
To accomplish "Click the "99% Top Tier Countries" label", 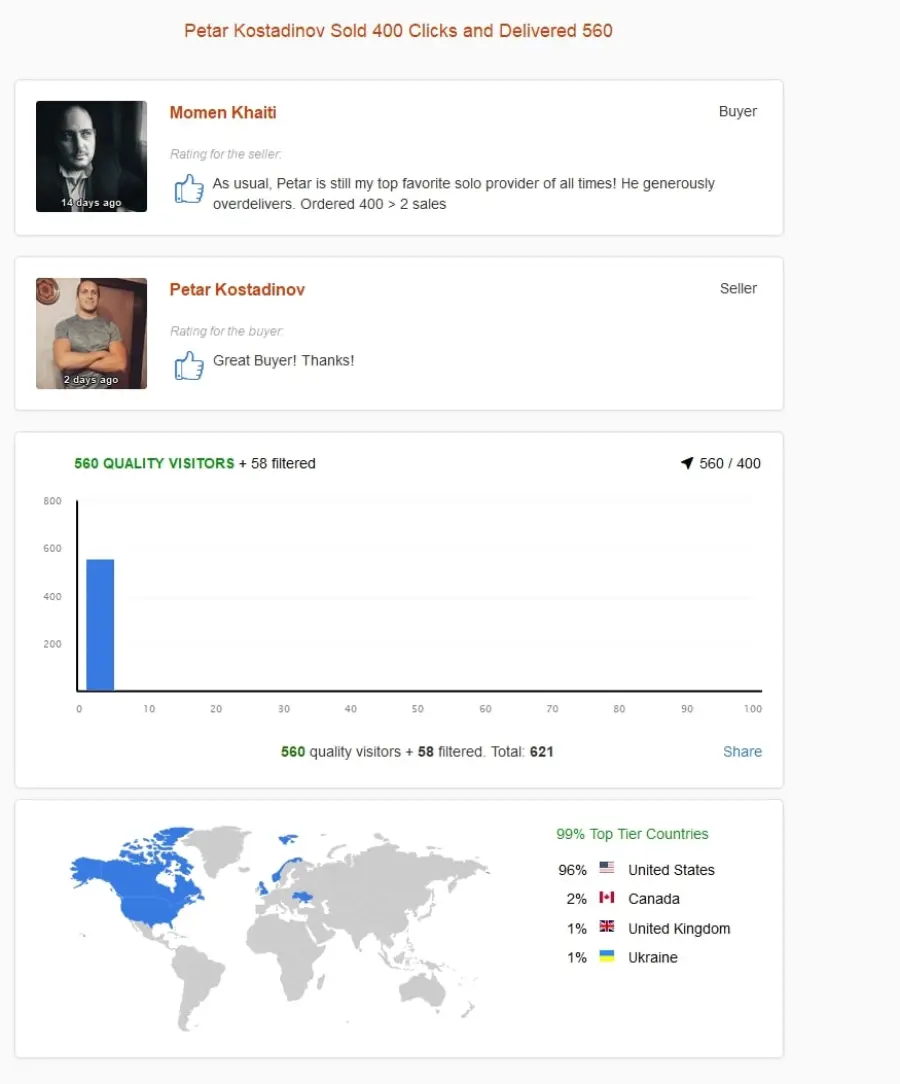I will coord(632,834).
